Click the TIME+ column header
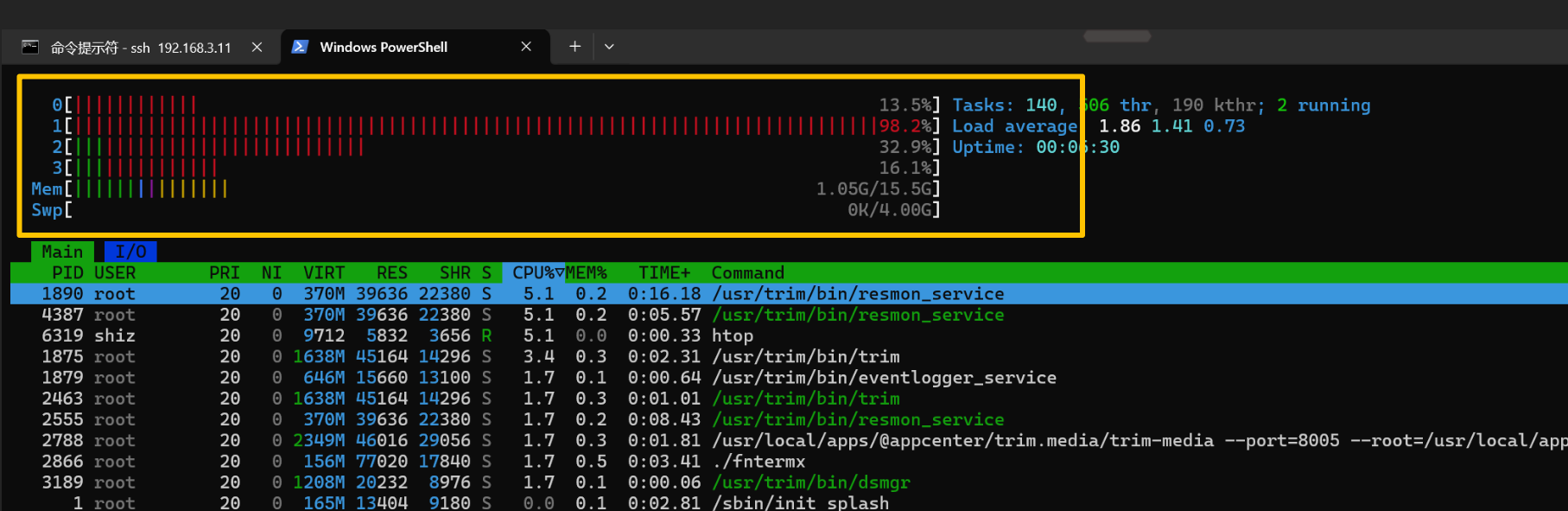The height and width of the screenshot is (511, 1568). [x=663, y=273]
